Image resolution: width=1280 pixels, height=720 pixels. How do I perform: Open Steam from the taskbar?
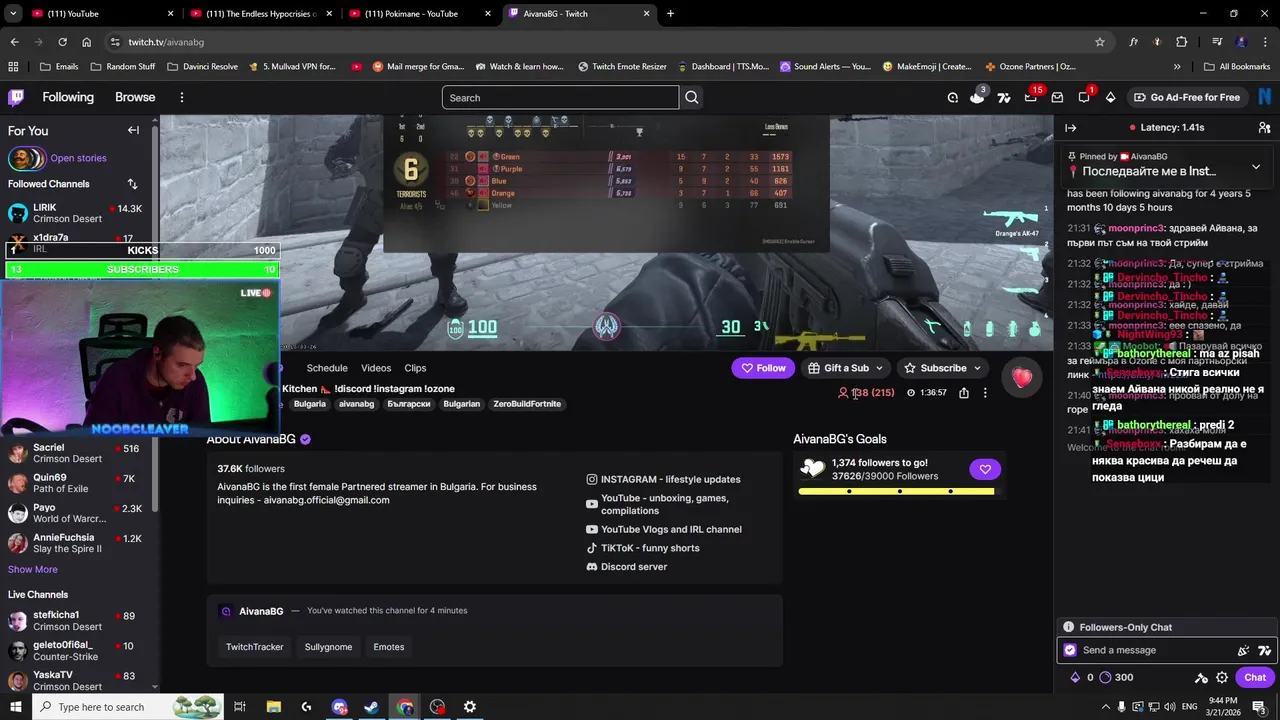tap(371, 707)
